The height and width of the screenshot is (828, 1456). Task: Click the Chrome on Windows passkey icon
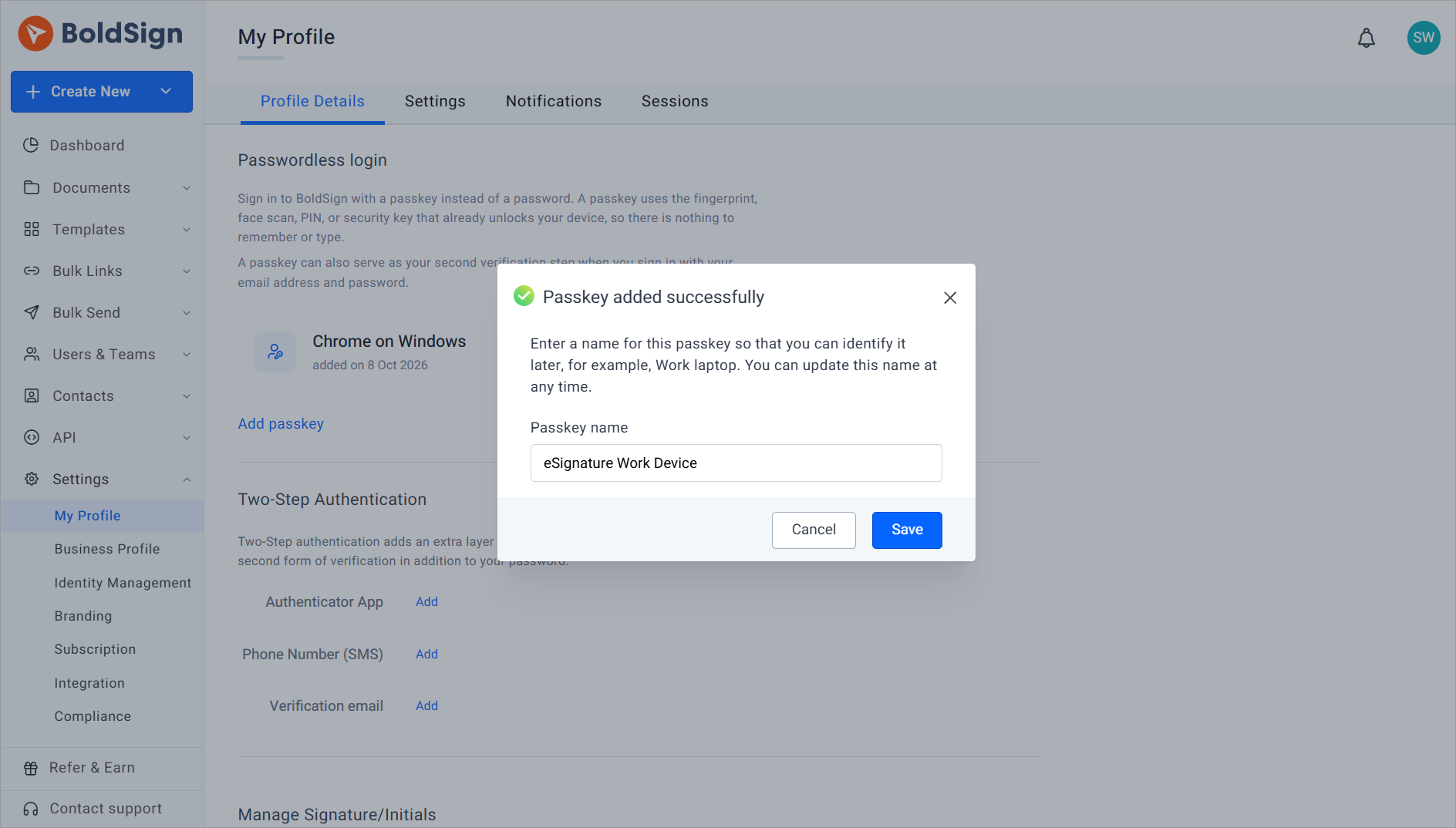[275, 352]
